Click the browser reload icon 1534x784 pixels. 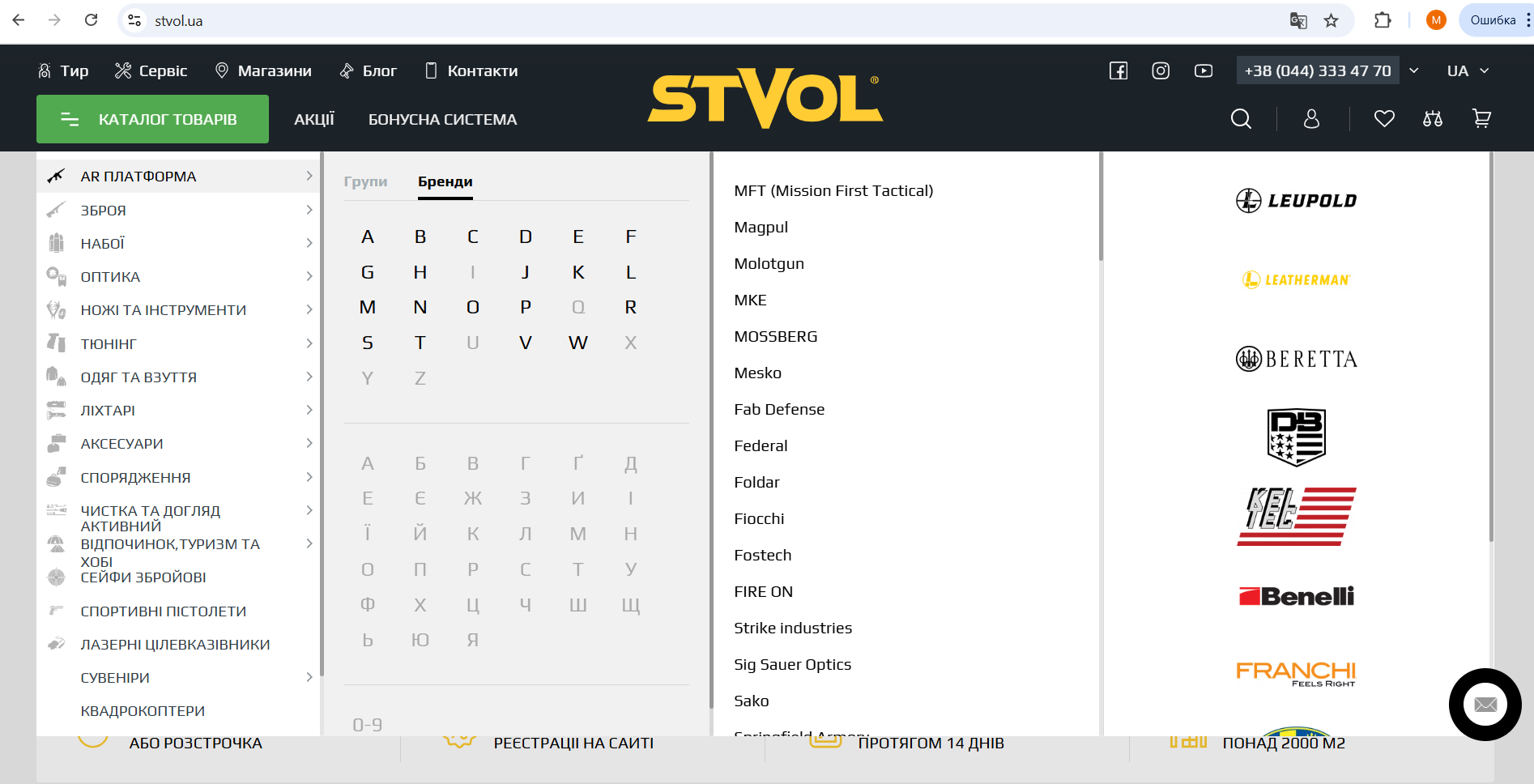tap(92, 20)
